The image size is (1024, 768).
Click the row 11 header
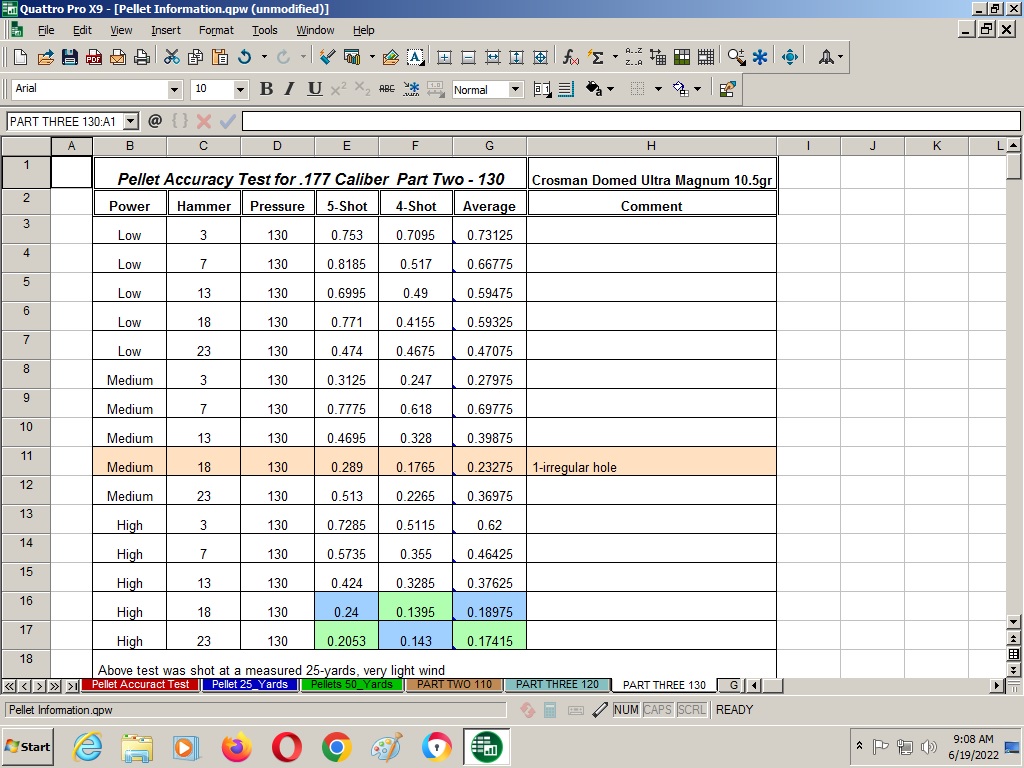click(26, 461)
